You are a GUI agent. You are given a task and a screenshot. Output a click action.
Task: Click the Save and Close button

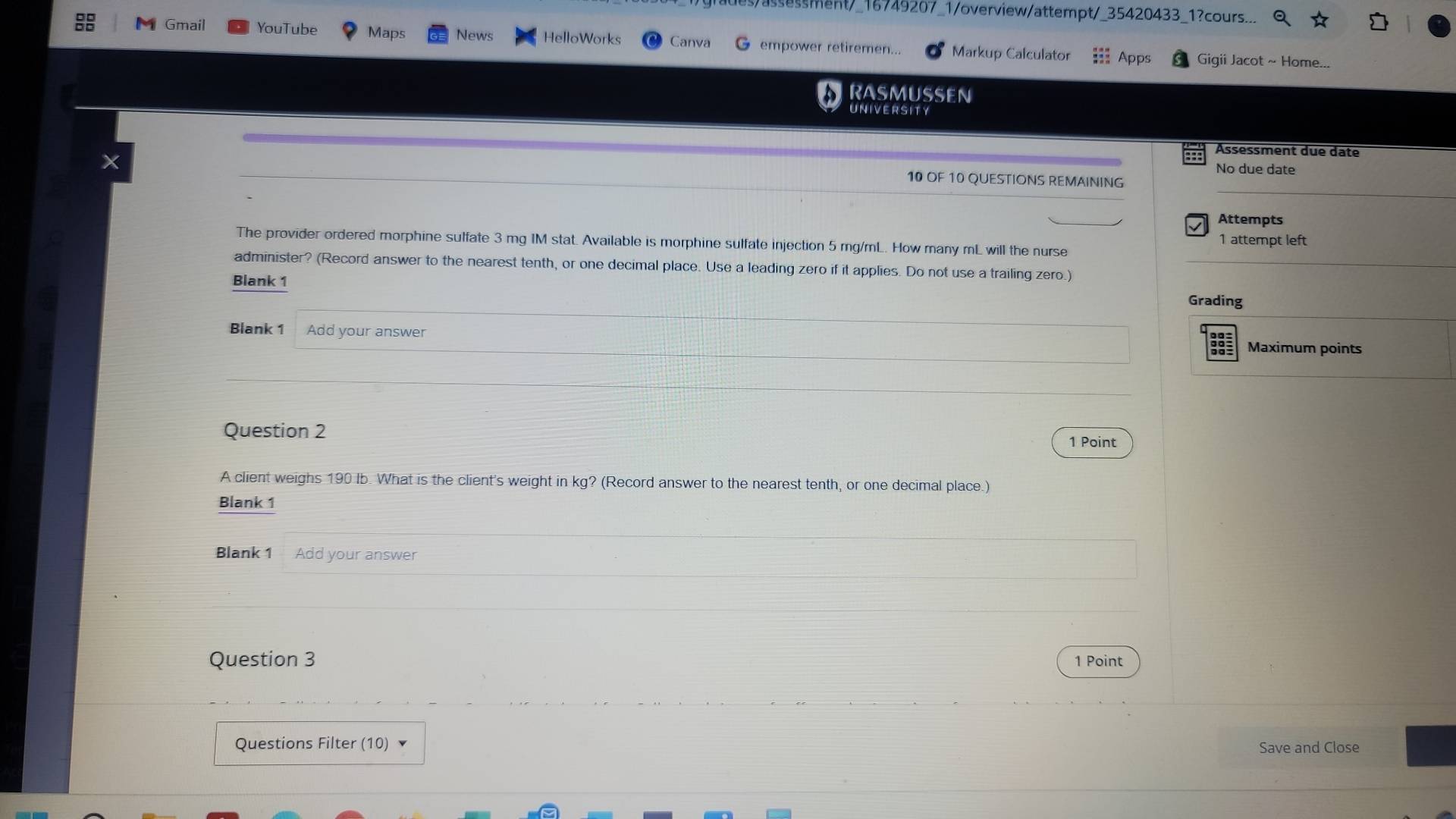tap(1308, 747)
